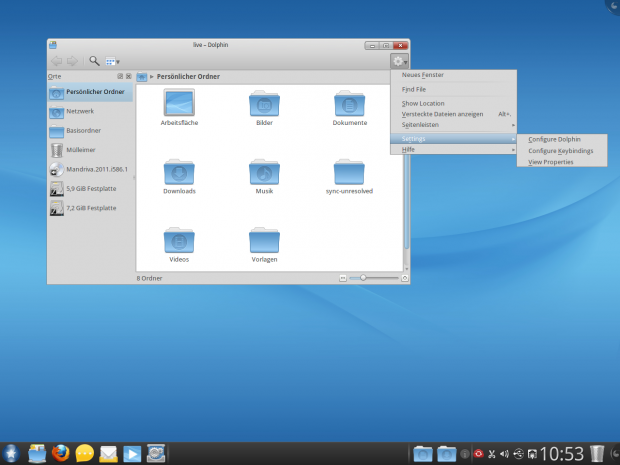Select the Dokumente folder icon

(x=350, y=103)
